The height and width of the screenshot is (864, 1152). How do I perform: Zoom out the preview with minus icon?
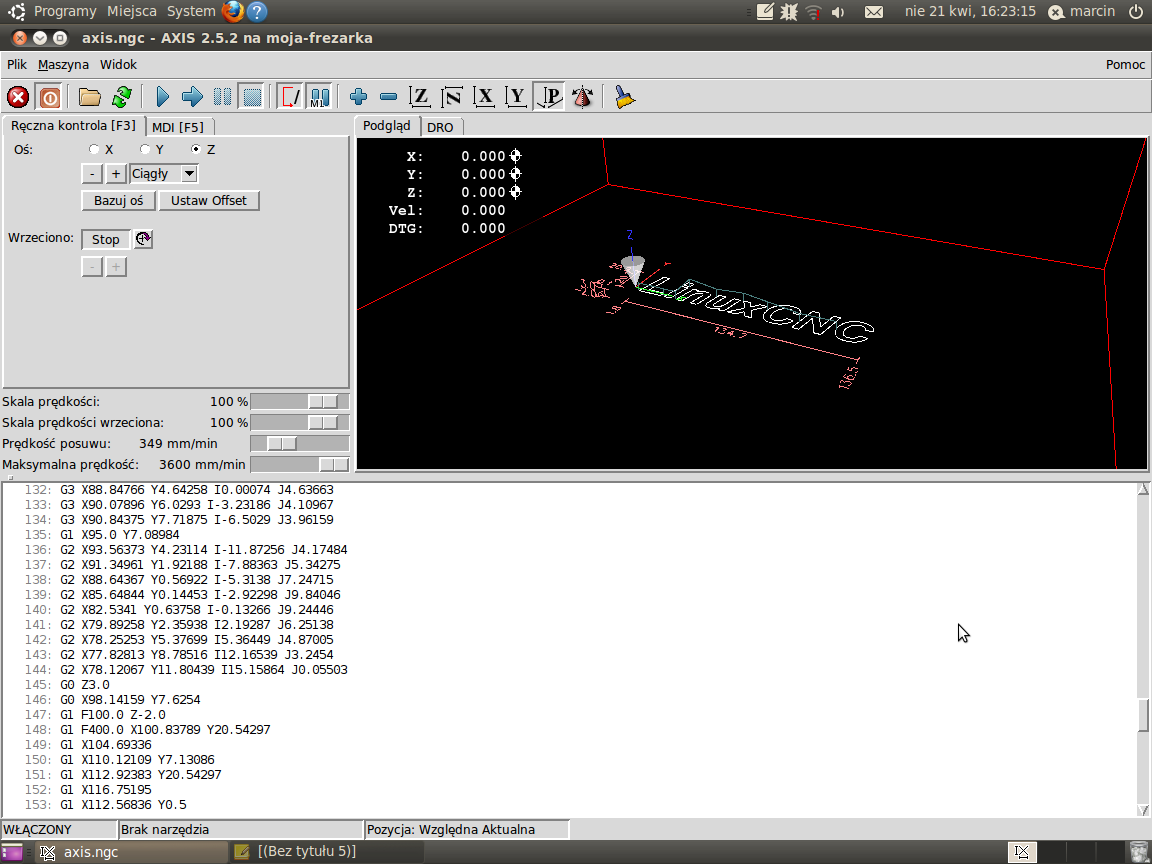[x=389, y=97]
